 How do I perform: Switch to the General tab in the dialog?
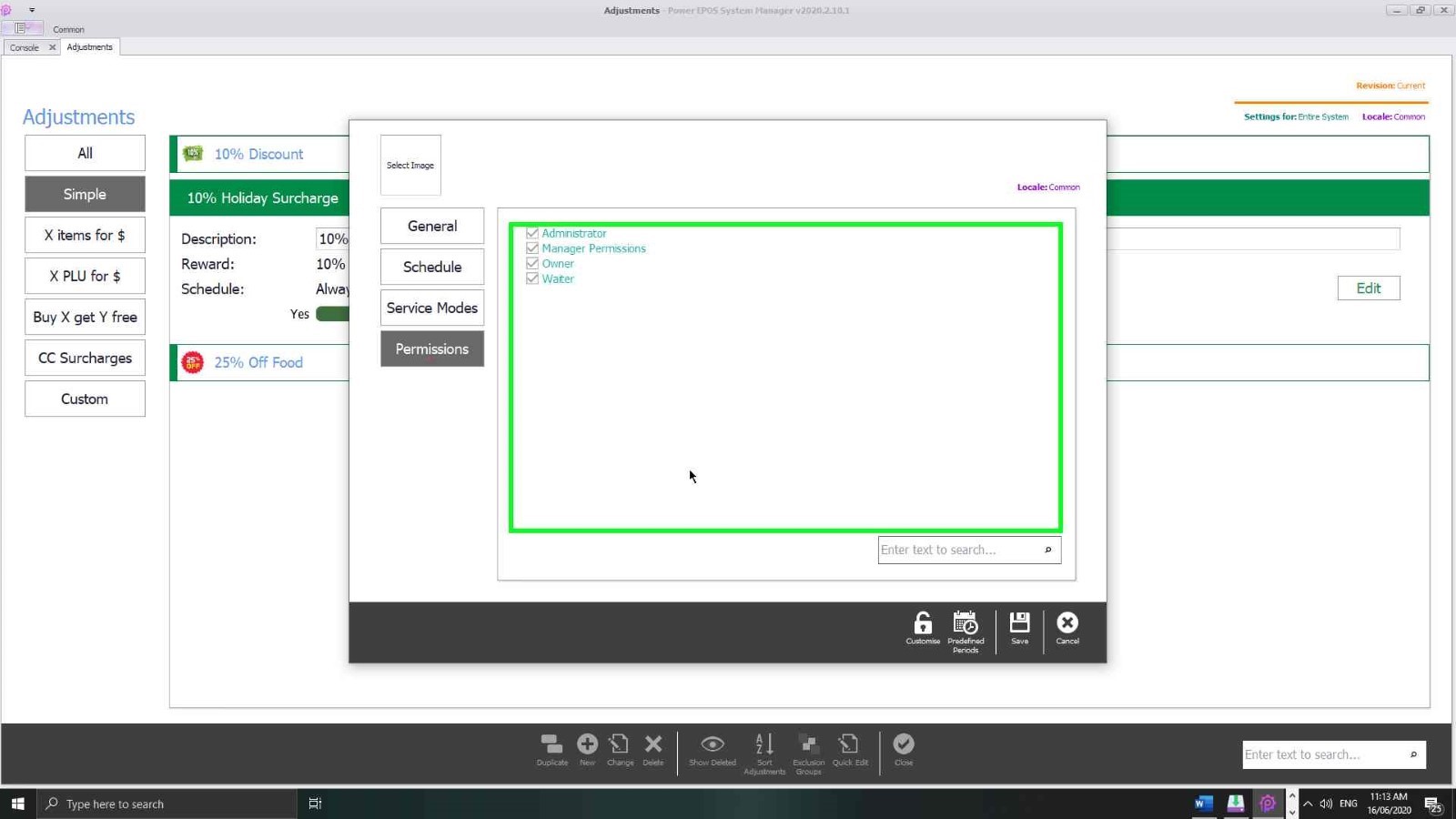coord(432,226)
